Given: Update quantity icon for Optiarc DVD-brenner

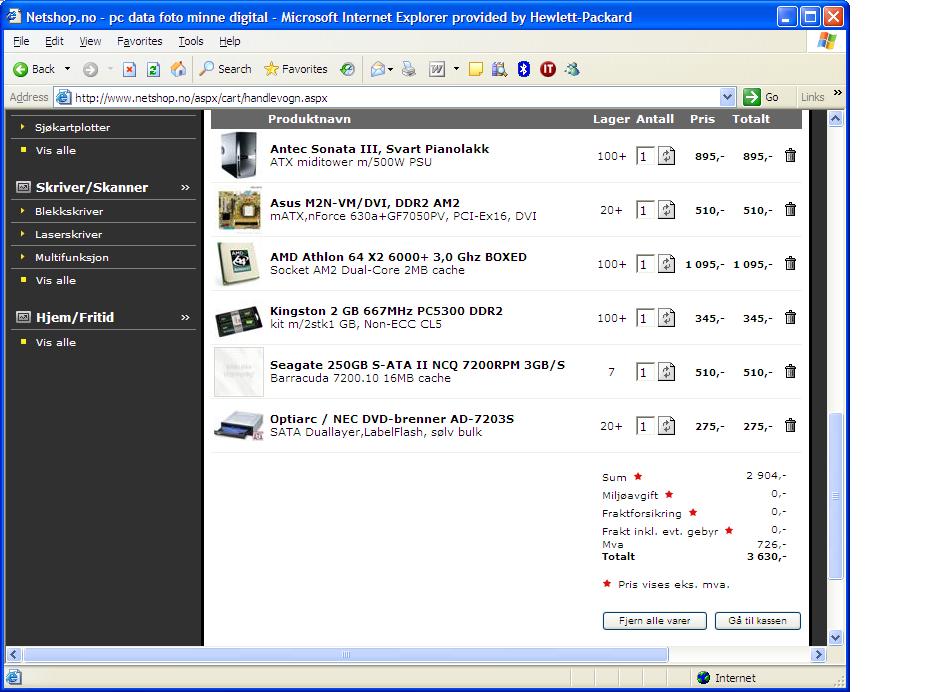Looking at the screenshot, I should click(x=666, y=426).
